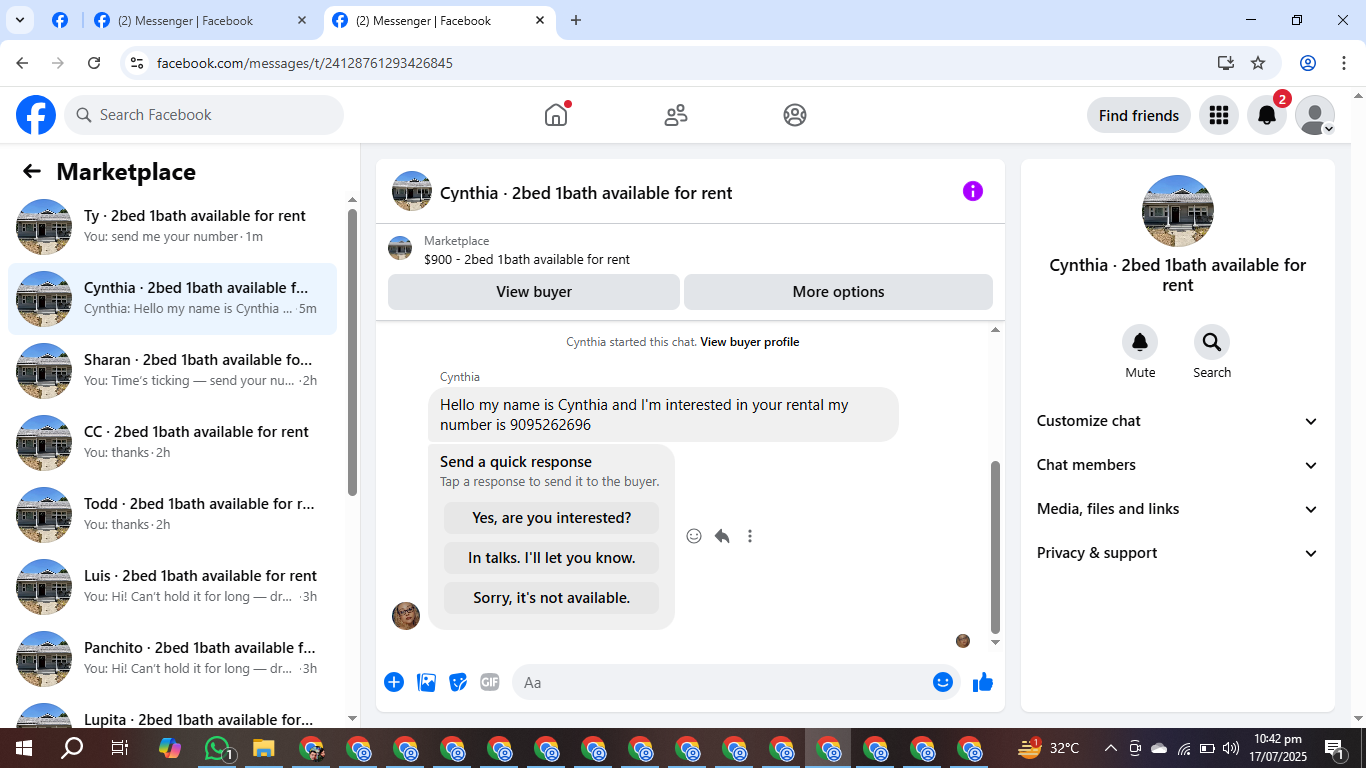Viewport: 1366px width, 768px height.
Task: Click the chat messages scrollbar
Action: click(995, 547)
